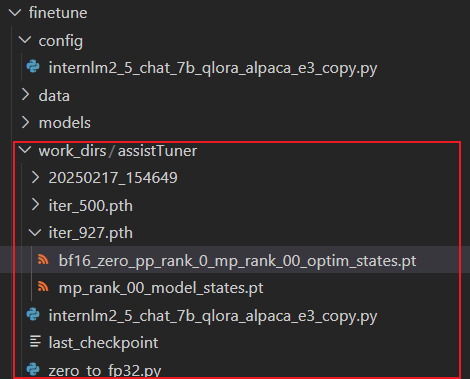The height and width of the screenshot is (379, 470).
Task: Expand the models folder chevron
Action: (25, 122)
